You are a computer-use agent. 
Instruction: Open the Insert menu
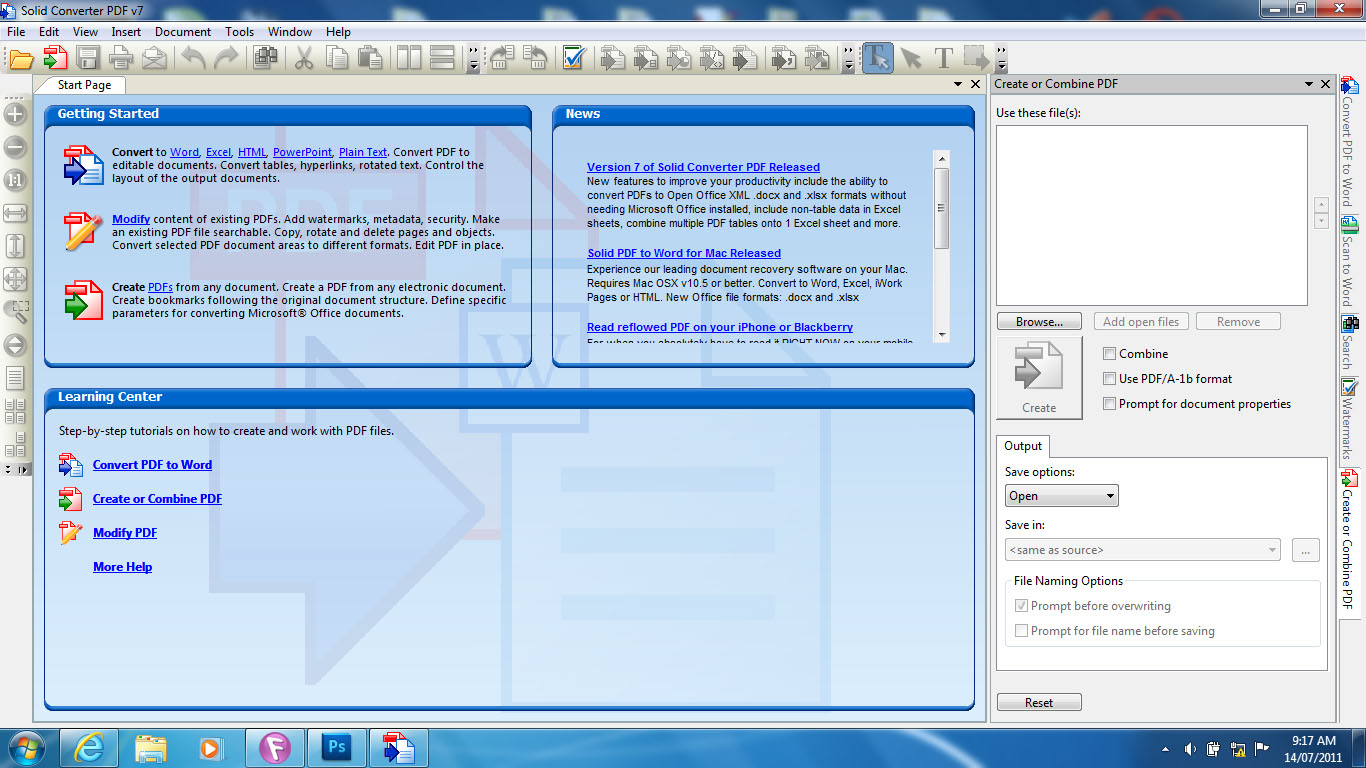126,32
